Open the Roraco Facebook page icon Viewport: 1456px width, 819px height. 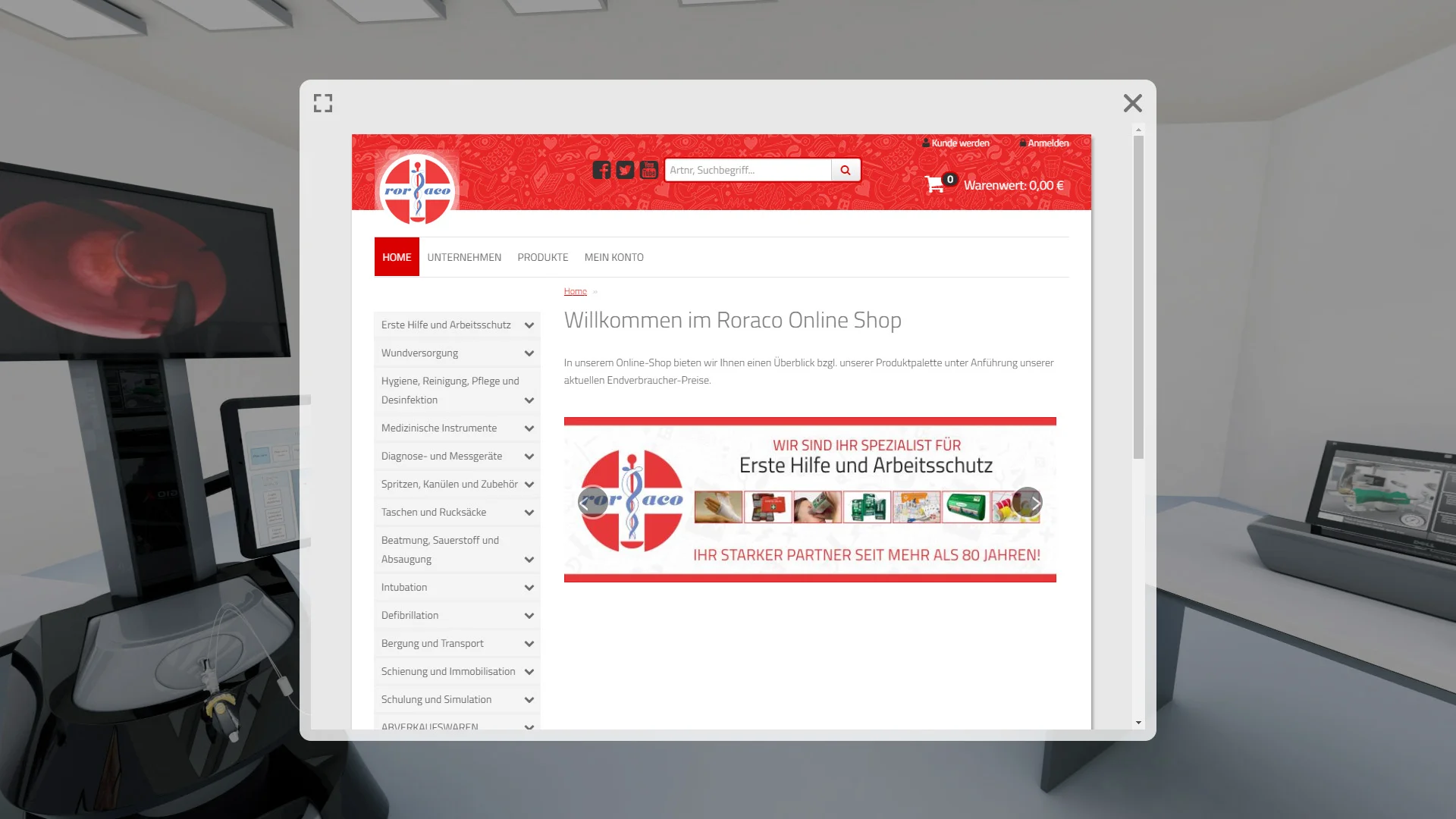[601, 170]
